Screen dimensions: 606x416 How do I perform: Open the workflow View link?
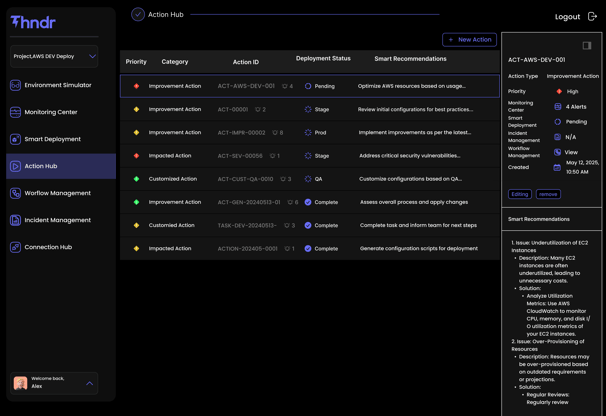[x=571, y=152]
